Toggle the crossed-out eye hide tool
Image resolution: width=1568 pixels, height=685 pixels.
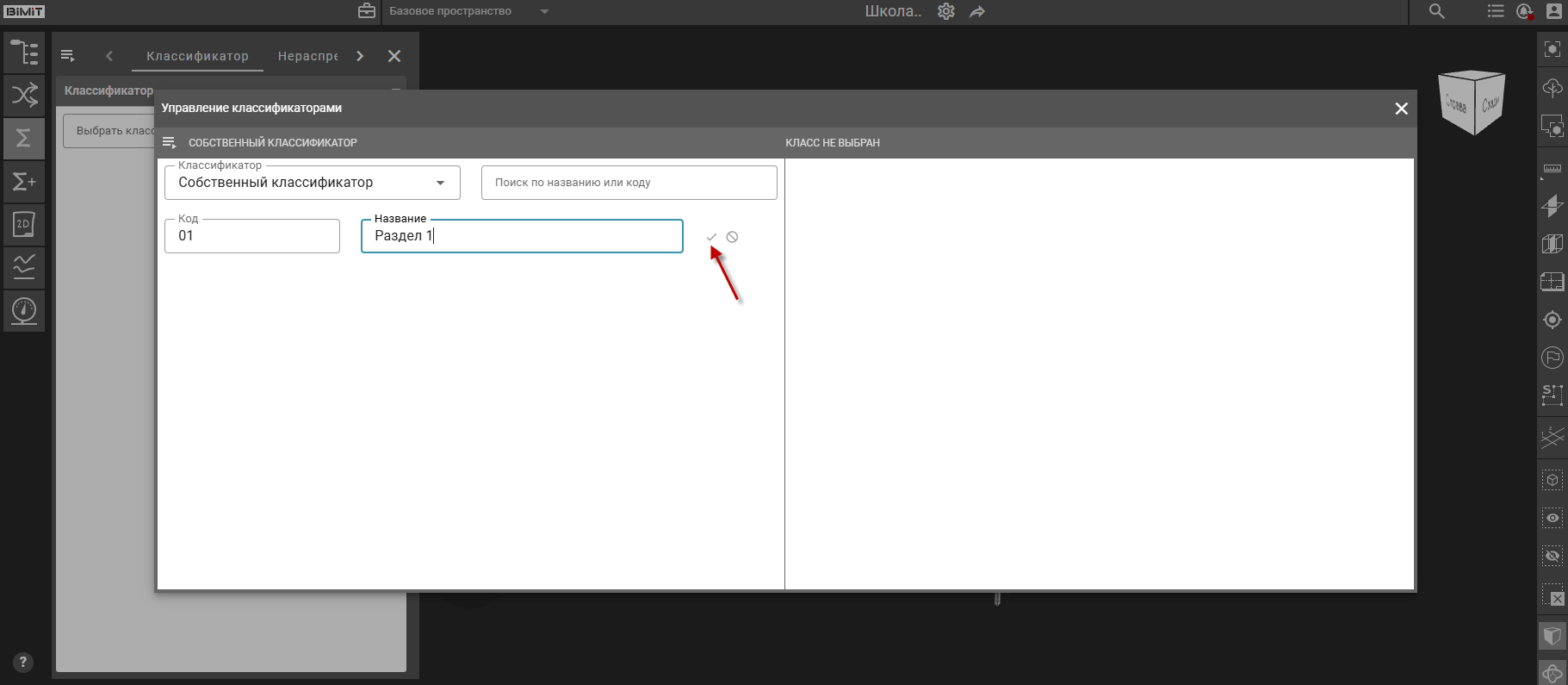1552,556
